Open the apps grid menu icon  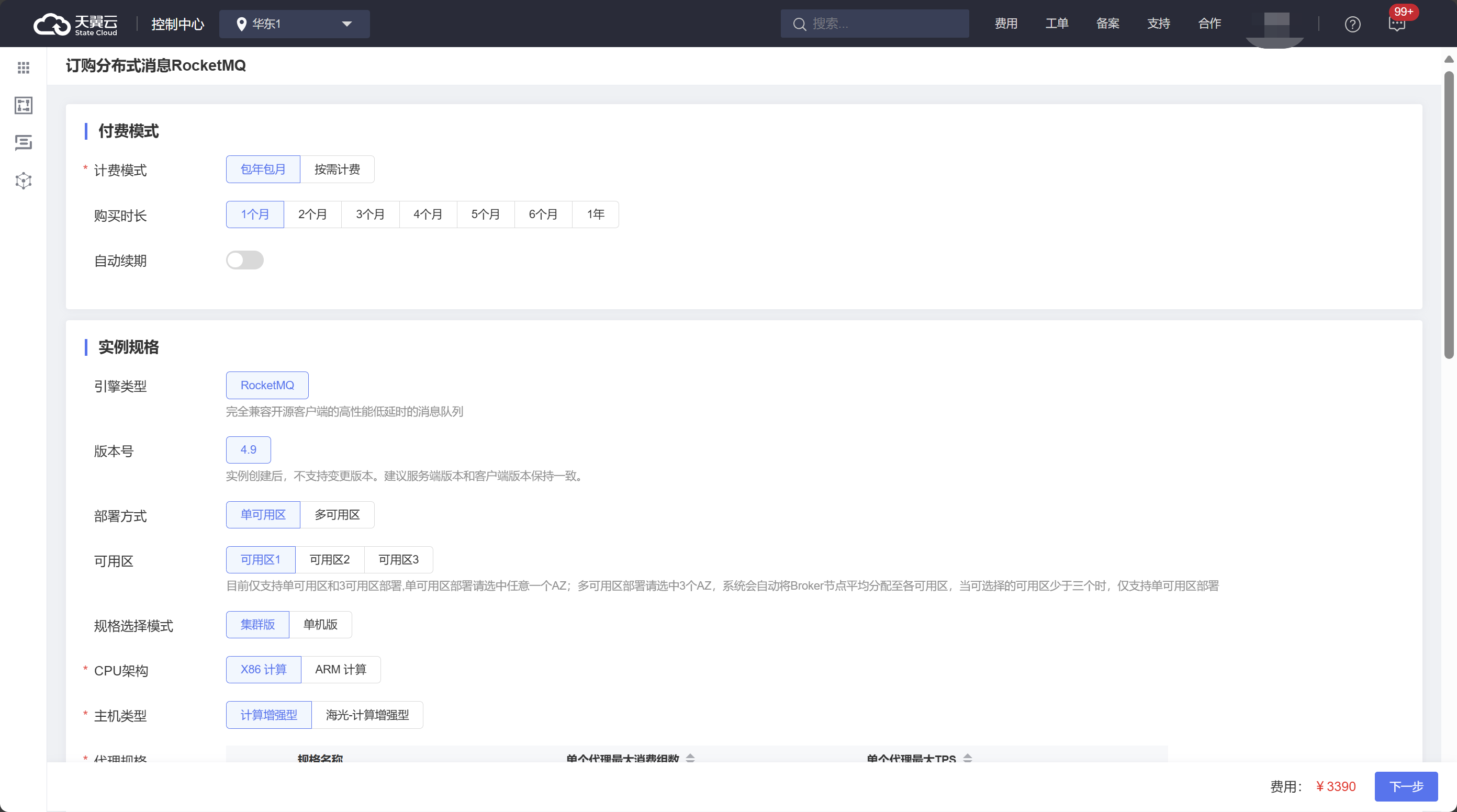coord(23,68)
